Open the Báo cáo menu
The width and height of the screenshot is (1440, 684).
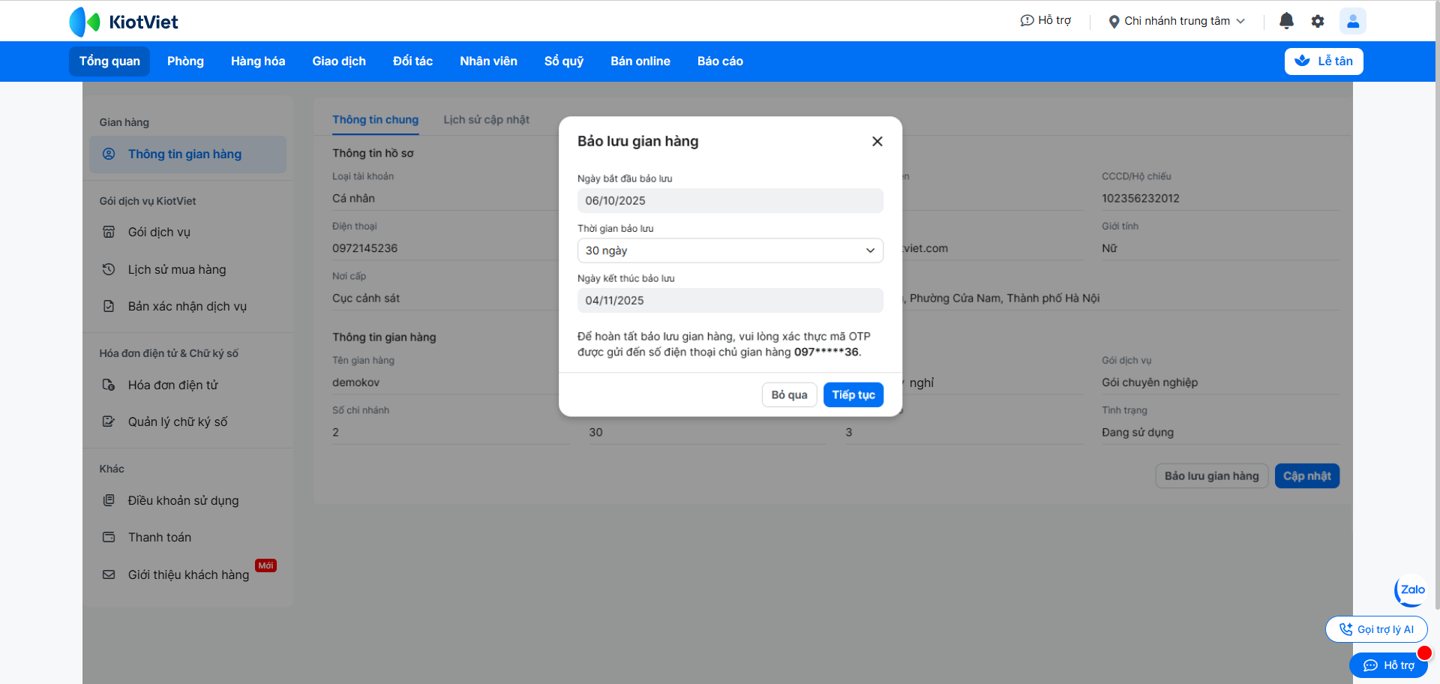coord(720,61)
